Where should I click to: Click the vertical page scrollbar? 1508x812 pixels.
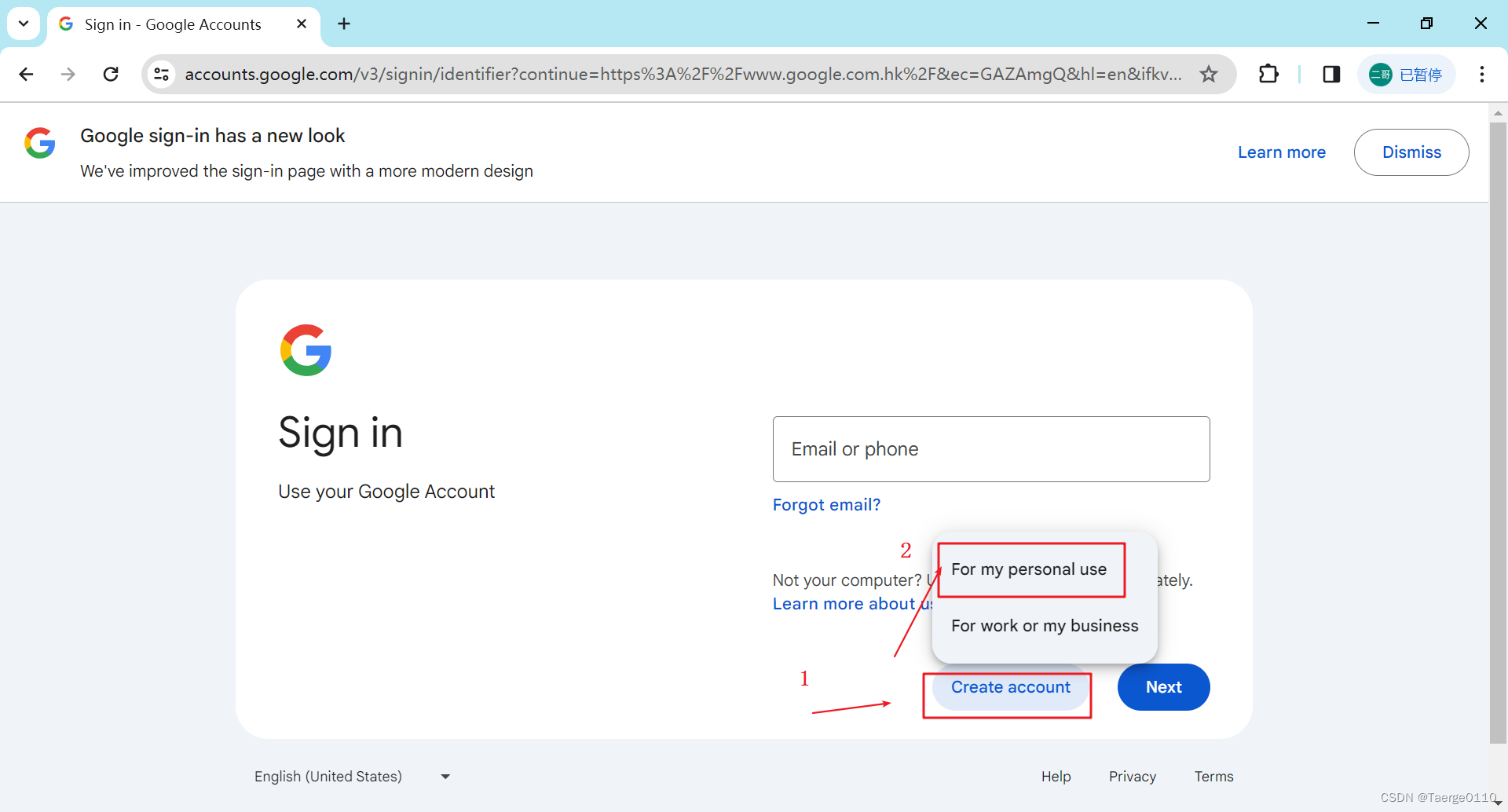click(1498, 432)
